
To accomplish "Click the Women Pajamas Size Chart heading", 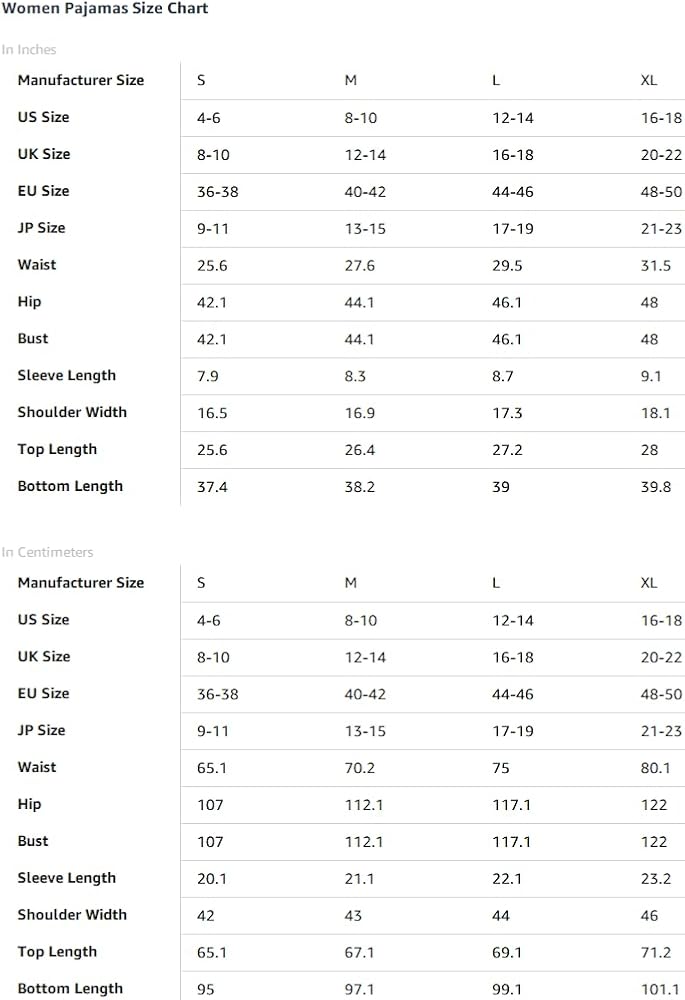I will (105, 8).
